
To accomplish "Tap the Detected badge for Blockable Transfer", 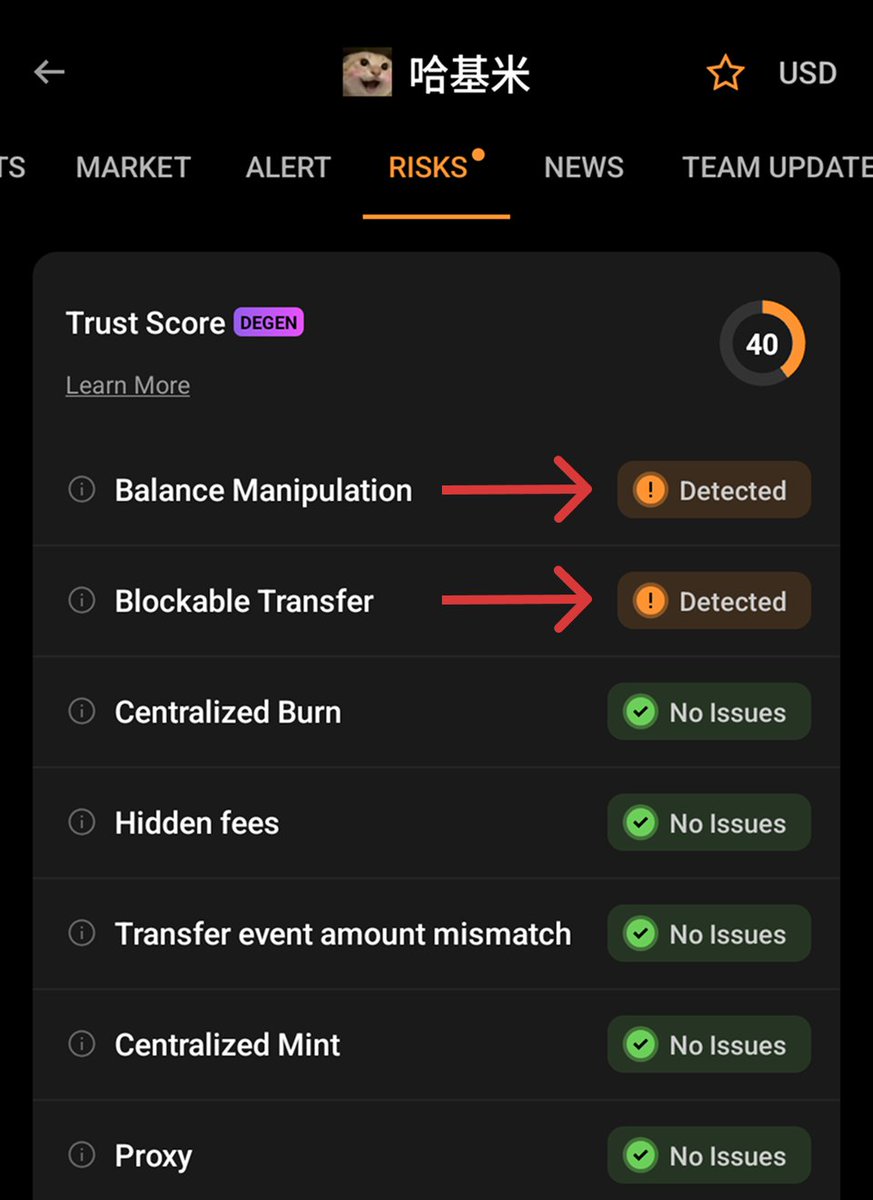I will pos(714,601).
